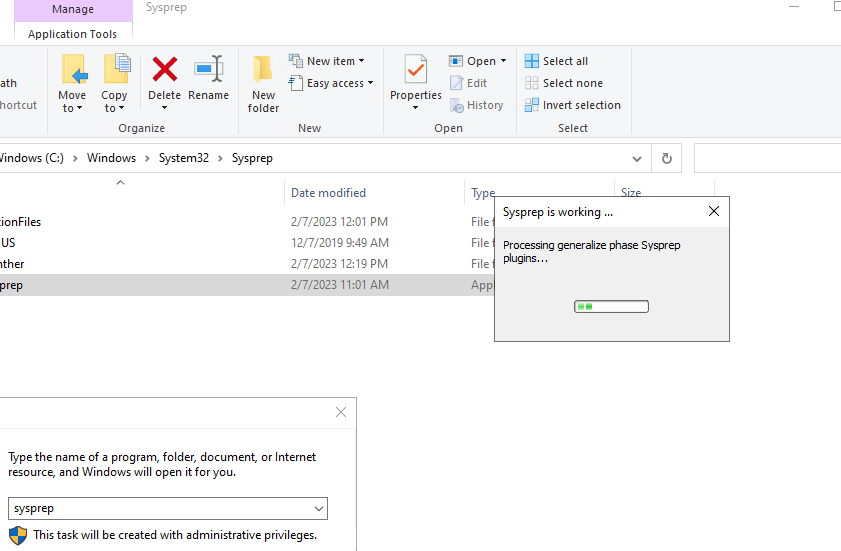Click the Easy access icon

(296, 83)
